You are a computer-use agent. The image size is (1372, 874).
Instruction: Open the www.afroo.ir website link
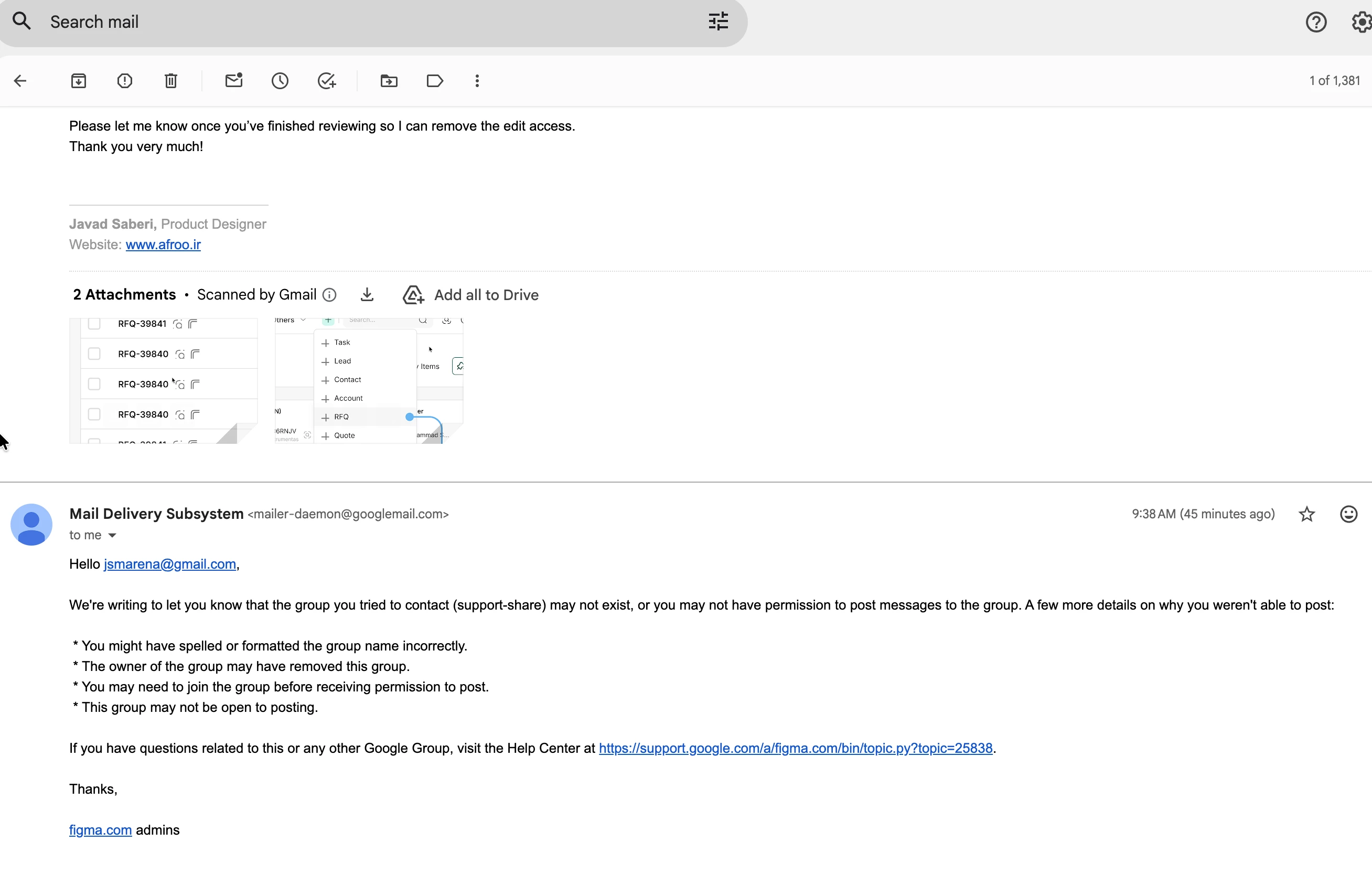click(x=163, y=244)
